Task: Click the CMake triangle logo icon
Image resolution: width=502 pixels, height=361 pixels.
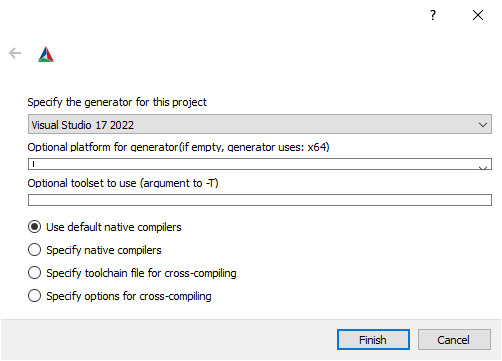Action: (46, 54)
